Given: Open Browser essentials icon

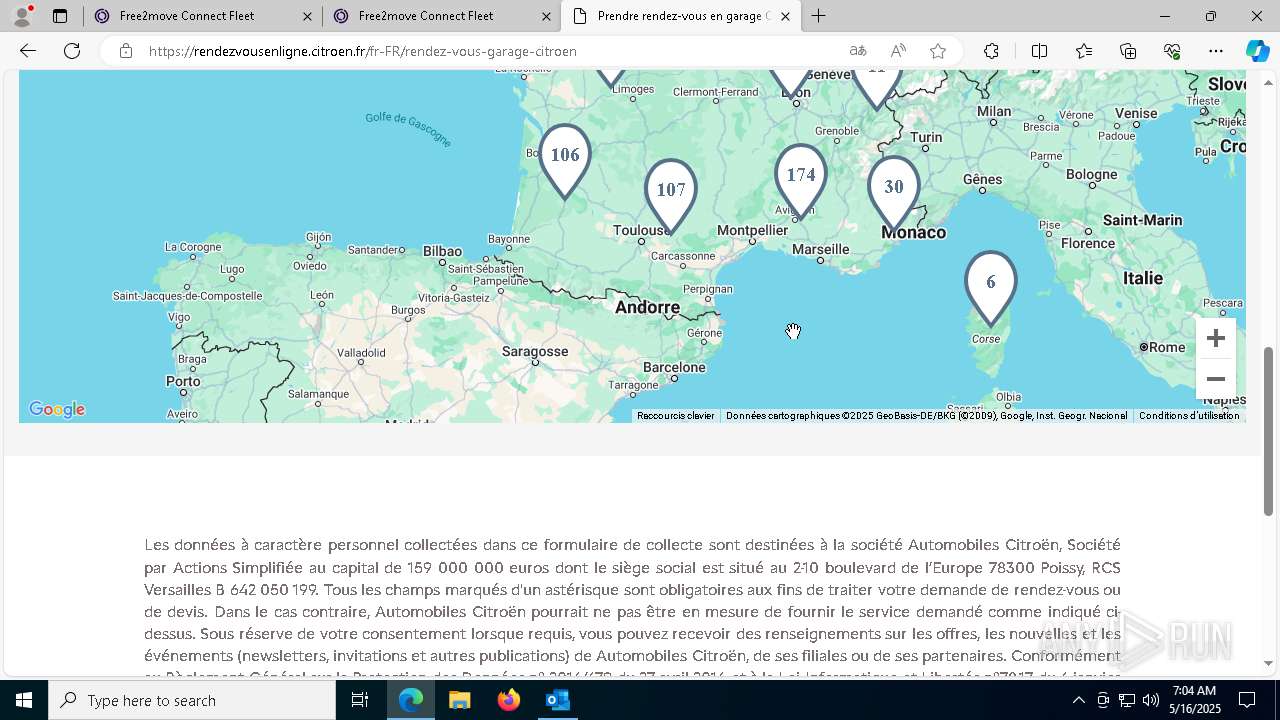Looking at the screenshot, I should [1172, 51].
